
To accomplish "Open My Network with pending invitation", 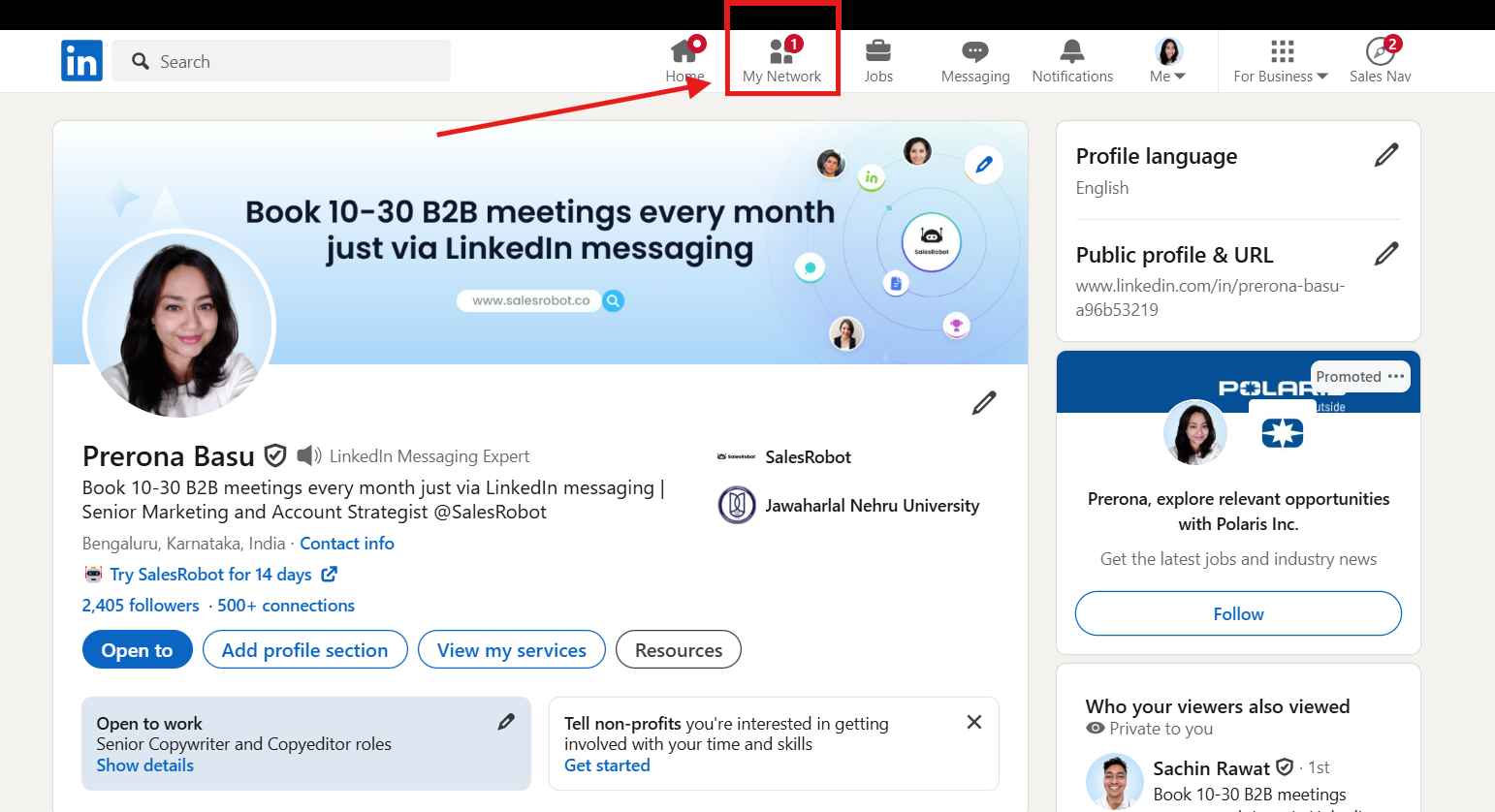I will pyautogui.click(x=781, y=60).
